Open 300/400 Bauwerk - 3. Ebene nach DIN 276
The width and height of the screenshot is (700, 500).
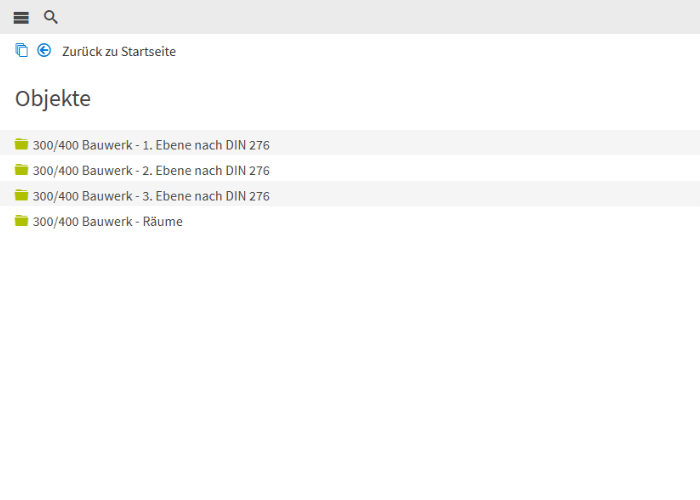point(151,196)
